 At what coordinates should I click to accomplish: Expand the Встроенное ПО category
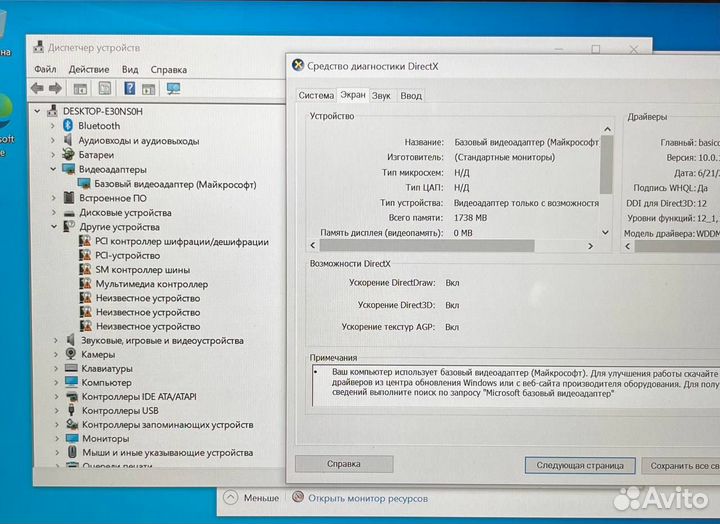pyautogui.click(x=53, y=198)
